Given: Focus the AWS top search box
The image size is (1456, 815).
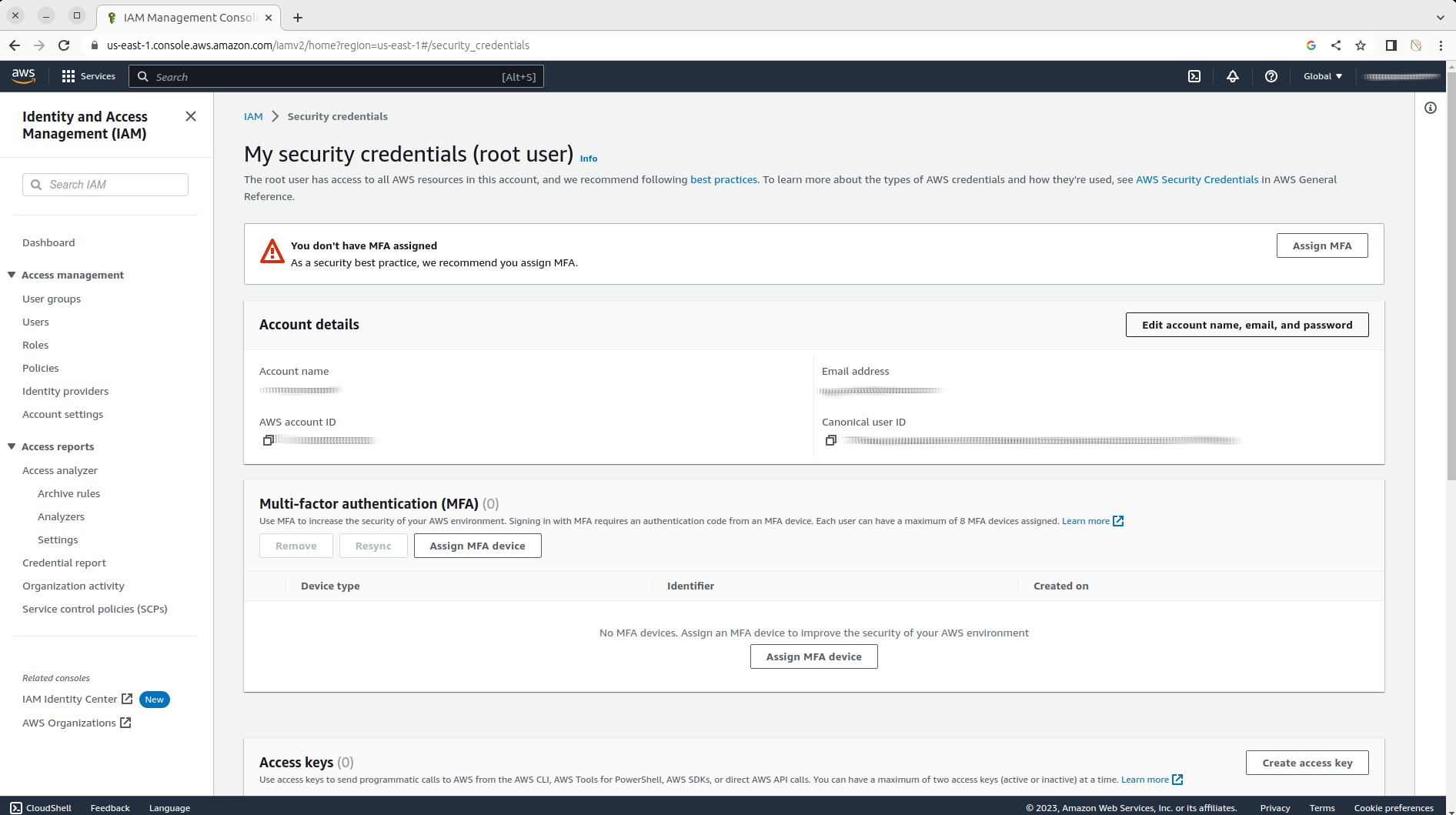Looking at the screenshot, I should click(x=336, y=76).
